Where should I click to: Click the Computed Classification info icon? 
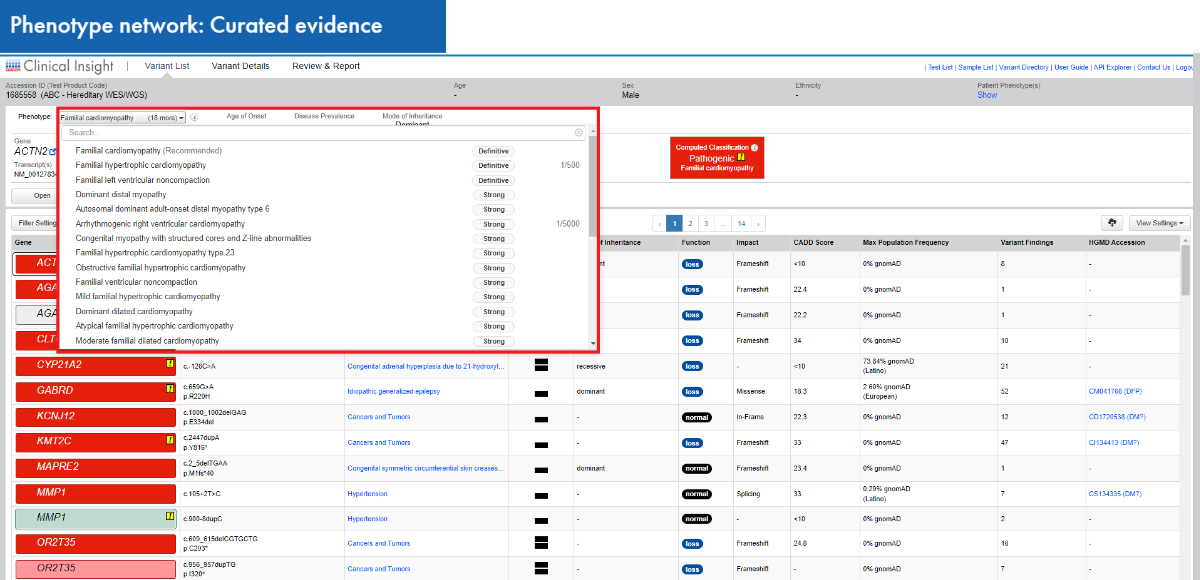click(x=754, y=148)
